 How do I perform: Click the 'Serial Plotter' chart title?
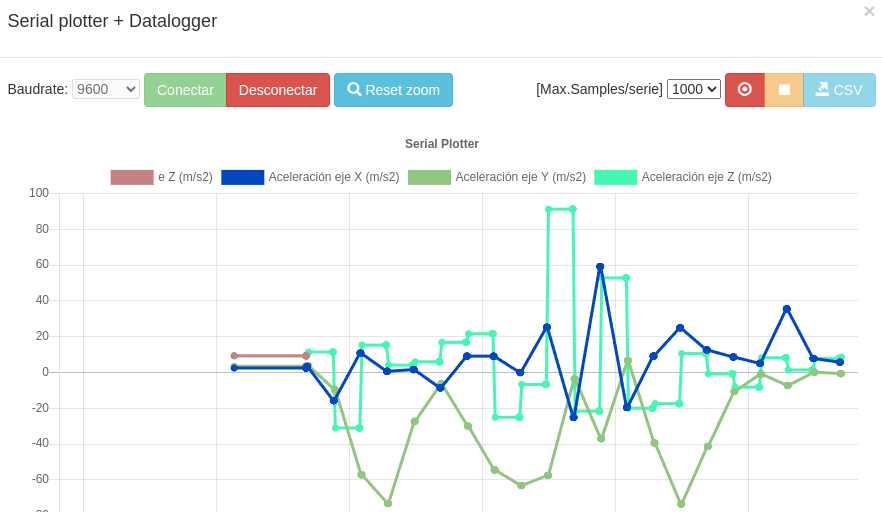[441, 144]
